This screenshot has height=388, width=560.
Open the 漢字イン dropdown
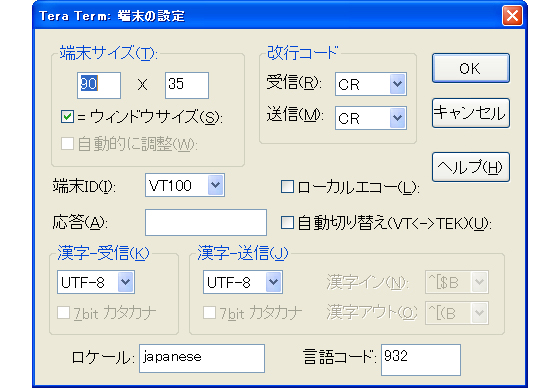(x=456, y=282)
